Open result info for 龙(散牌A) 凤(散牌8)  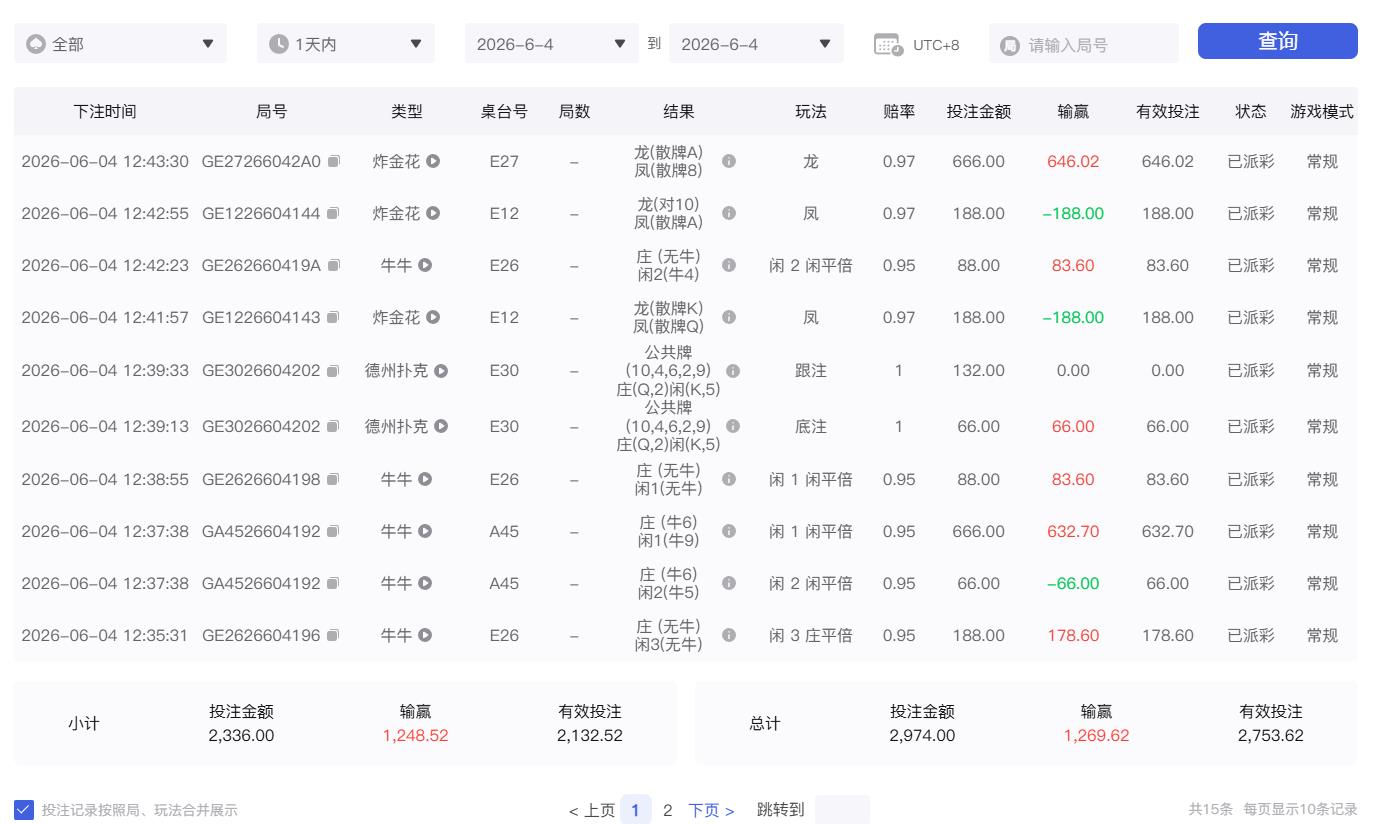pos(729,161)
